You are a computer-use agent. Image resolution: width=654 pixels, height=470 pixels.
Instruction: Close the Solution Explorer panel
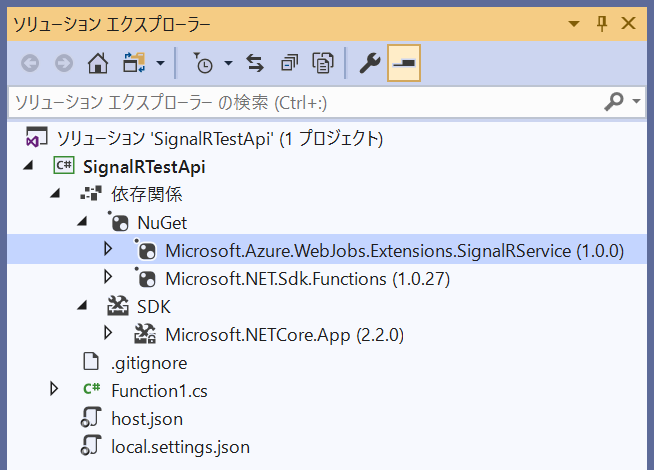628,23
